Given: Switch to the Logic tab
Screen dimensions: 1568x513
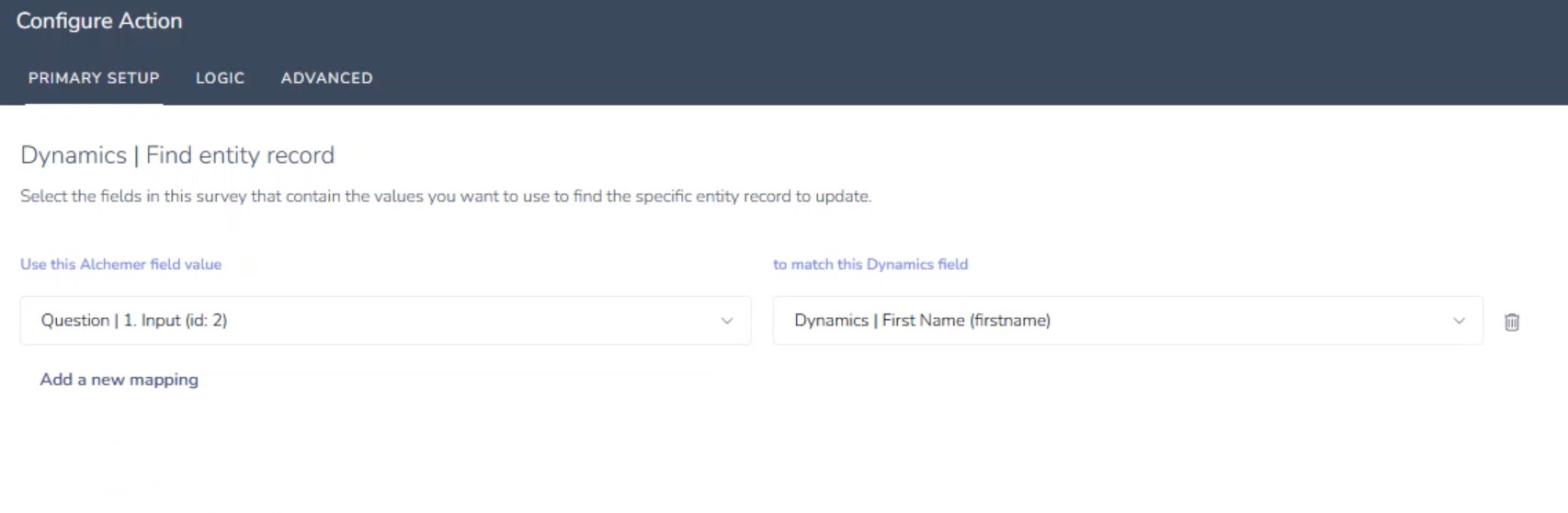Looking at the screenshot, I should 220,78.
